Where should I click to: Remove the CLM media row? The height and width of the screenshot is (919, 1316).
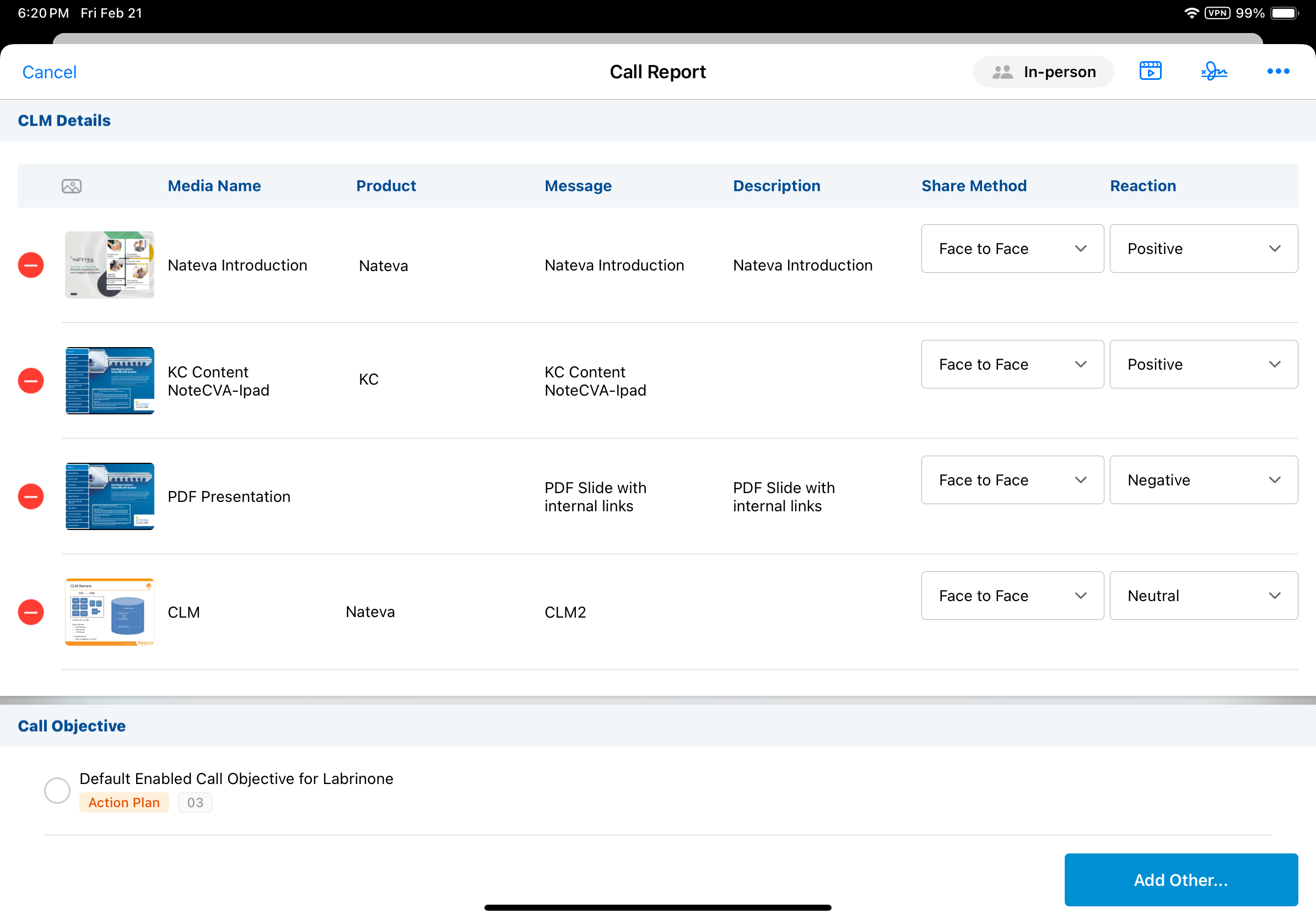(31, 612)
